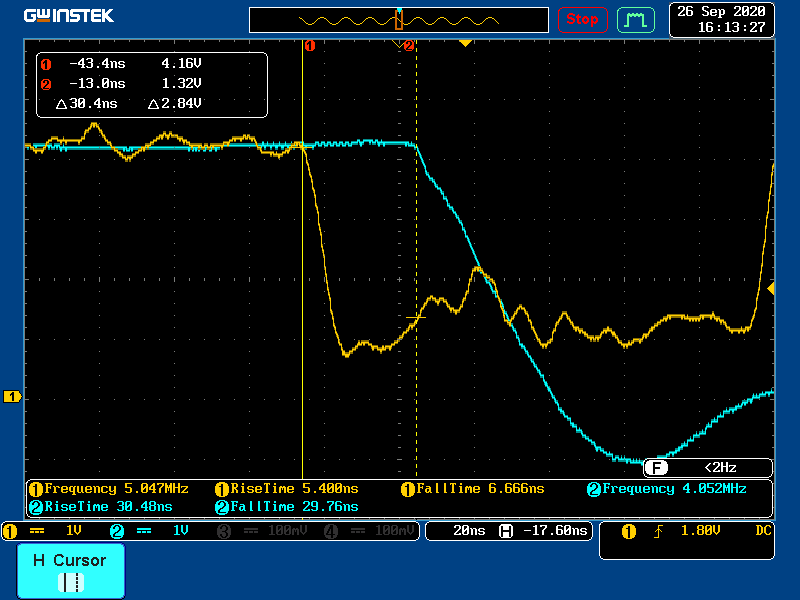The width and height of the screenshot is (800, 600).
Task: Toggle channel 2 with 1V scale
Action: [156, 531]
